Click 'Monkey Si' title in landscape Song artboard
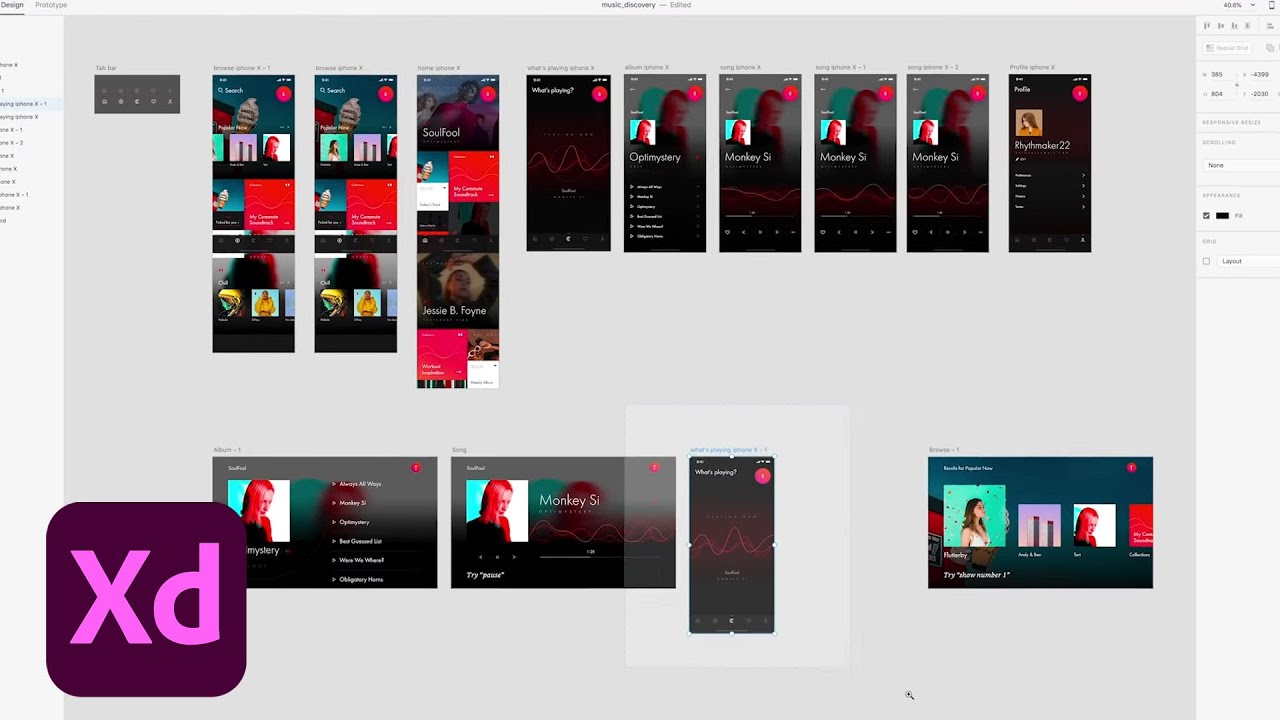This screenshot has width=1280, height=720. click(569, 500)
